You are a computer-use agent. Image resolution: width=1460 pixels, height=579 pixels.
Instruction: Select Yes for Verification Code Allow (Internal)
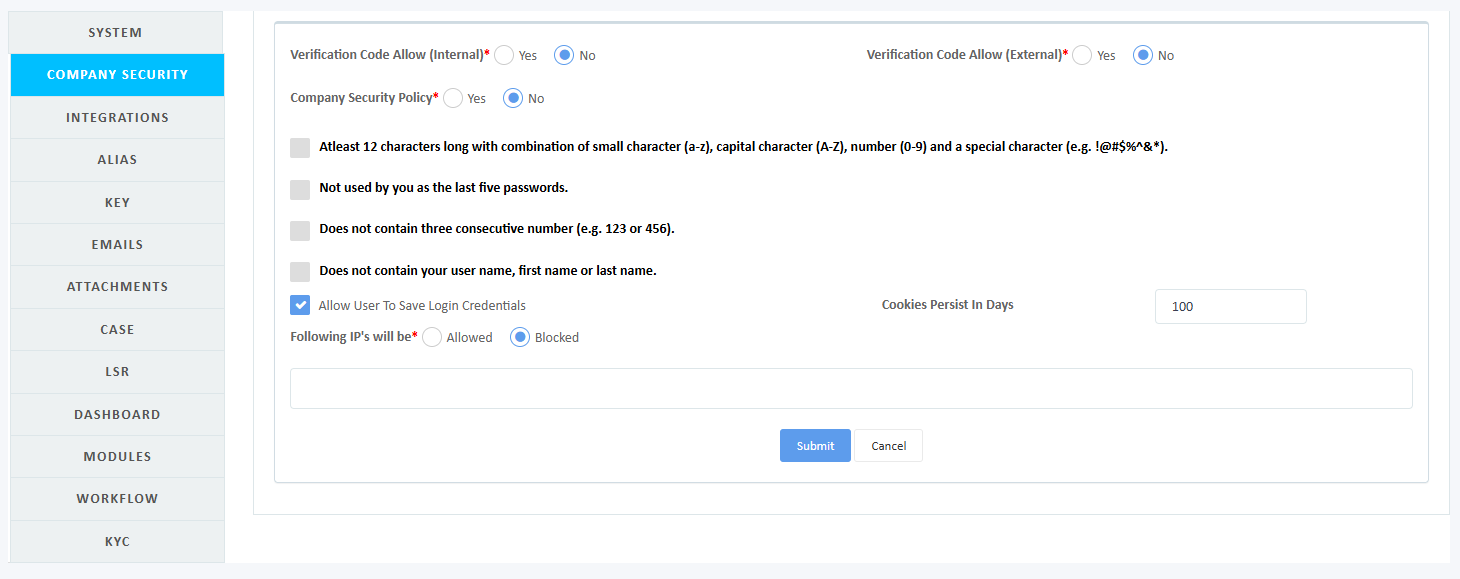coord(504,55)
